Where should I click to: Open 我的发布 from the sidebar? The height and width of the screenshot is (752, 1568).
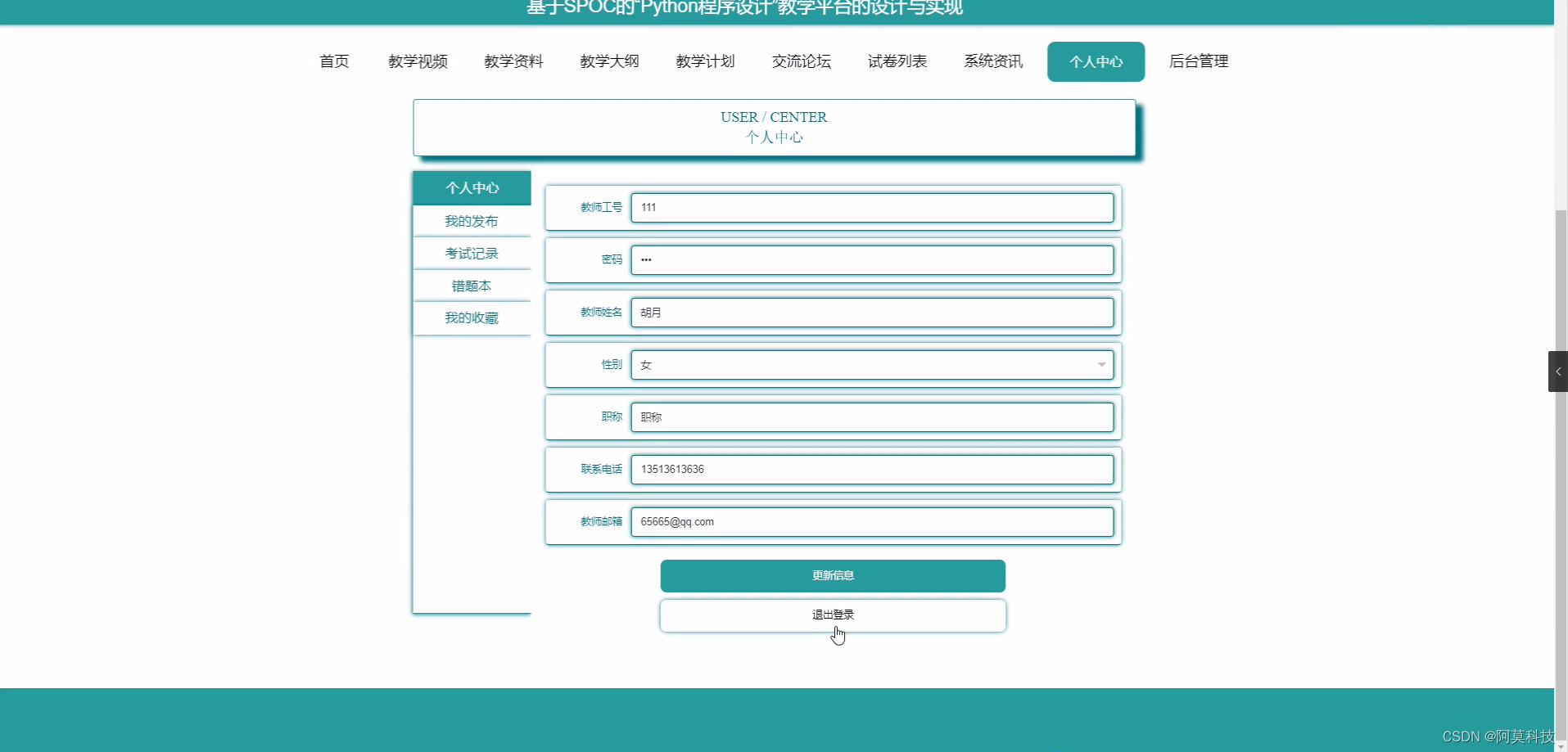pyautogui.click(x=472, y=220)
